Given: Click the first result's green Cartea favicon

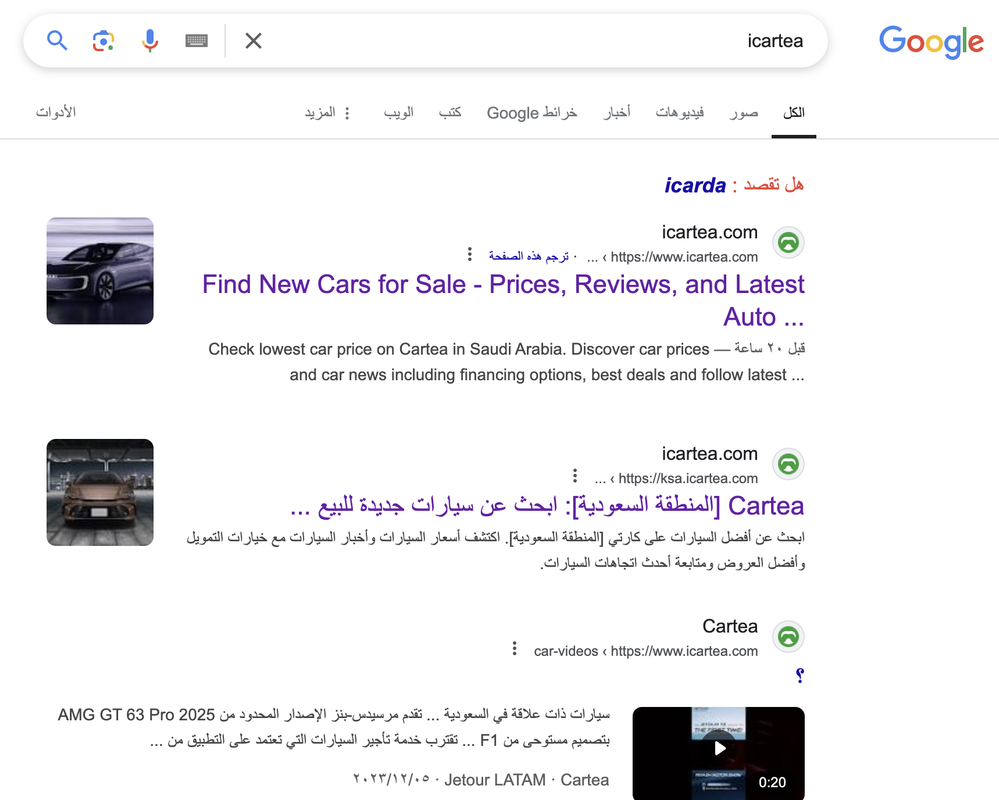Looking at the screenshot, I should (x=789, y=243).
